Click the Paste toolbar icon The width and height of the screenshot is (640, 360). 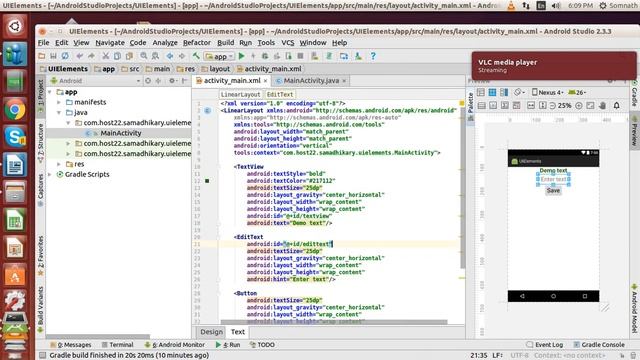click(x=129, y=56)
